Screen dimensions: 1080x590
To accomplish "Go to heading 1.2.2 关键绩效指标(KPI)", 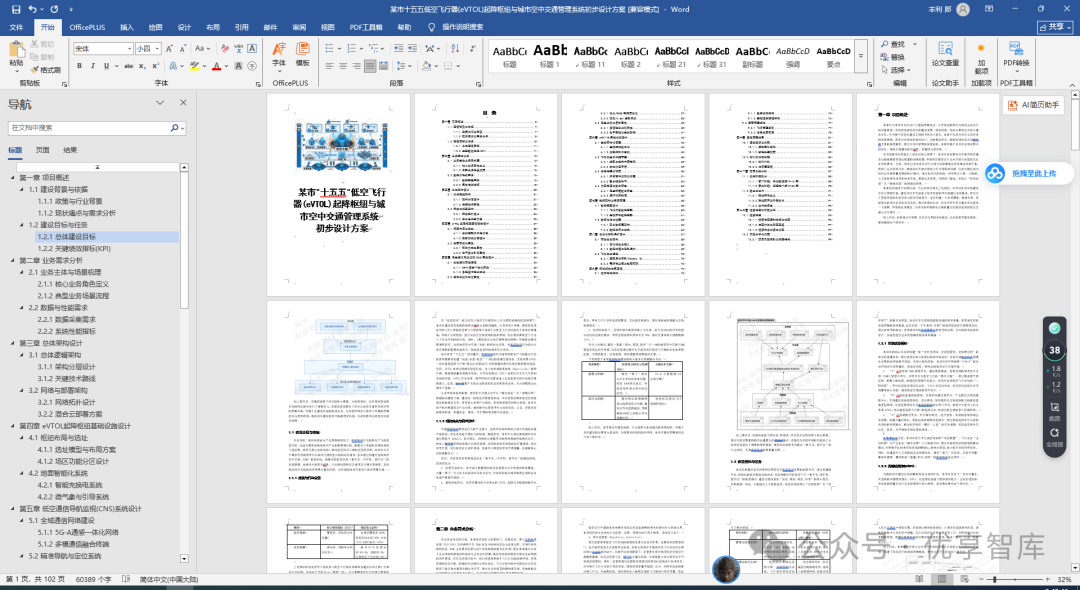I will 74,249.
